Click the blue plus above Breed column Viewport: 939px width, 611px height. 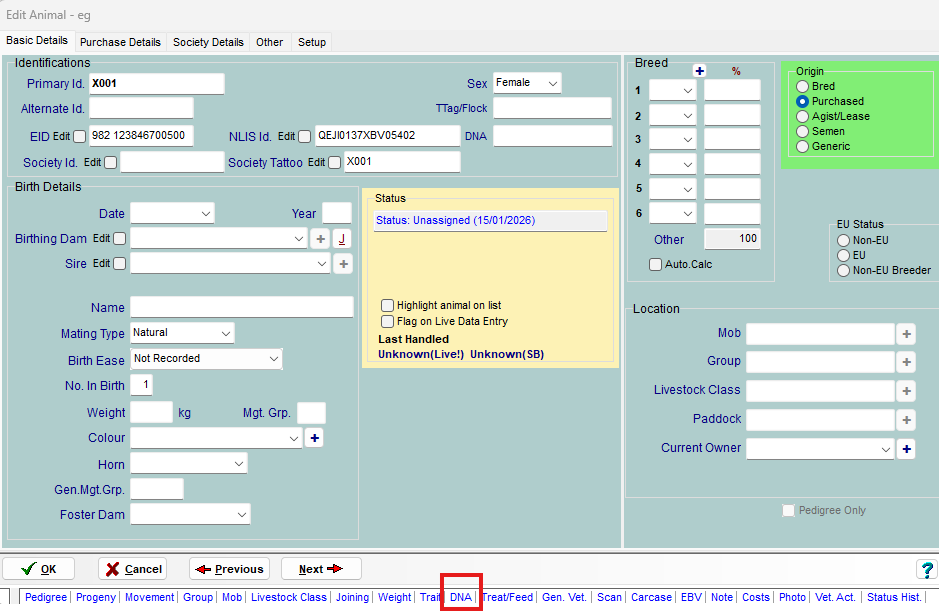point(699,71)
